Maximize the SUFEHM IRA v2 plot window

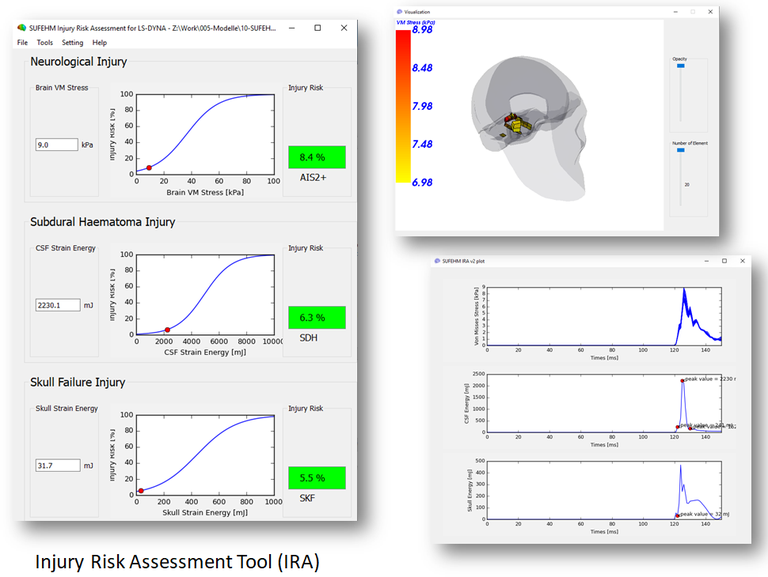tap(724, 260)
